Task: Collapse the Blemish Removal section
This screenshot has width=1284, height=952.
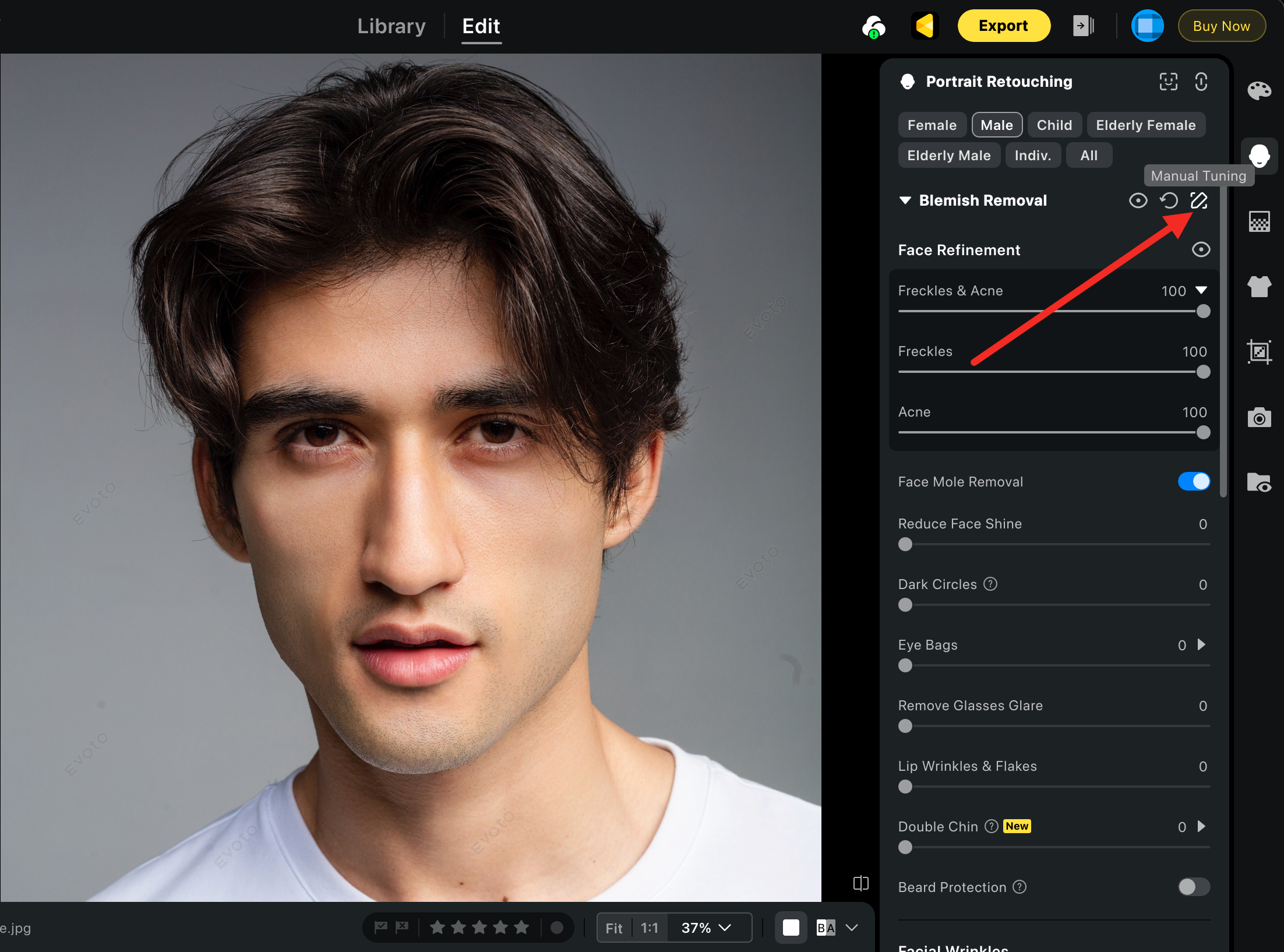Action: (x=905, y=200)
